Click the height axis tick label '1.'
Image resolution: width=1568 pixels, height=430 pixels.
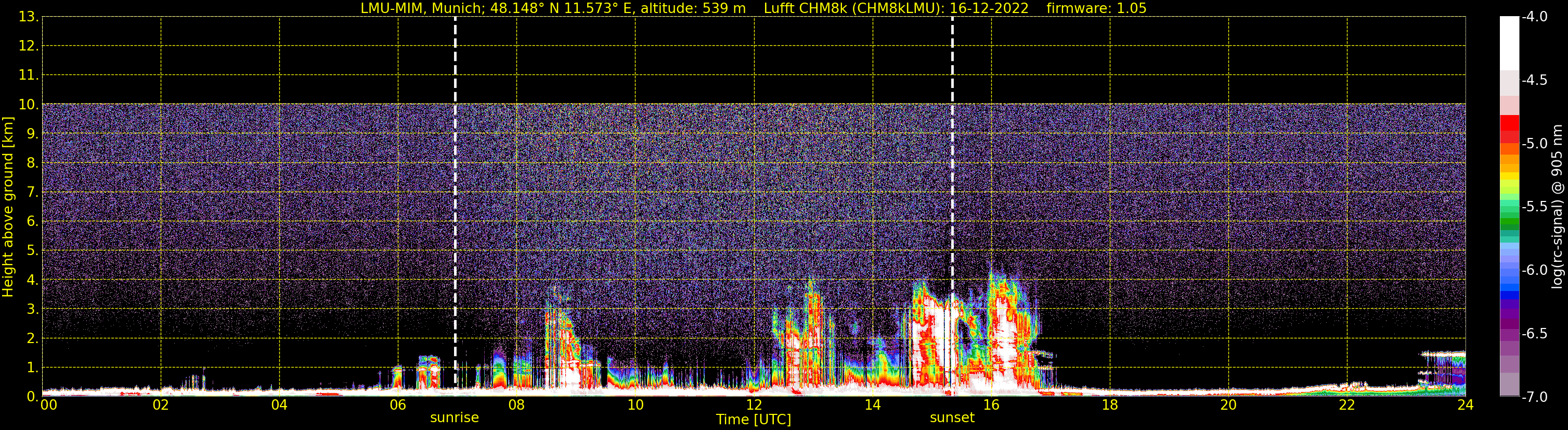(x=33, y=368)
